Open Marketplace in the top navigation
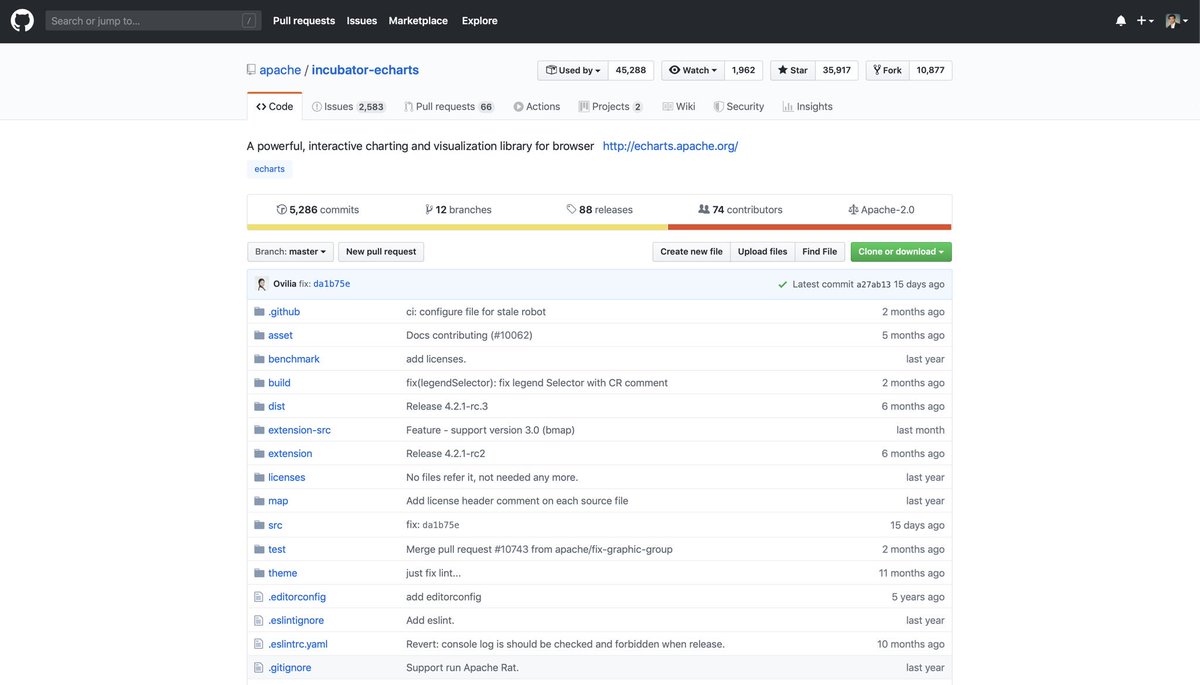This screenshot has height=685, width=1200. (x=418, y=21)
